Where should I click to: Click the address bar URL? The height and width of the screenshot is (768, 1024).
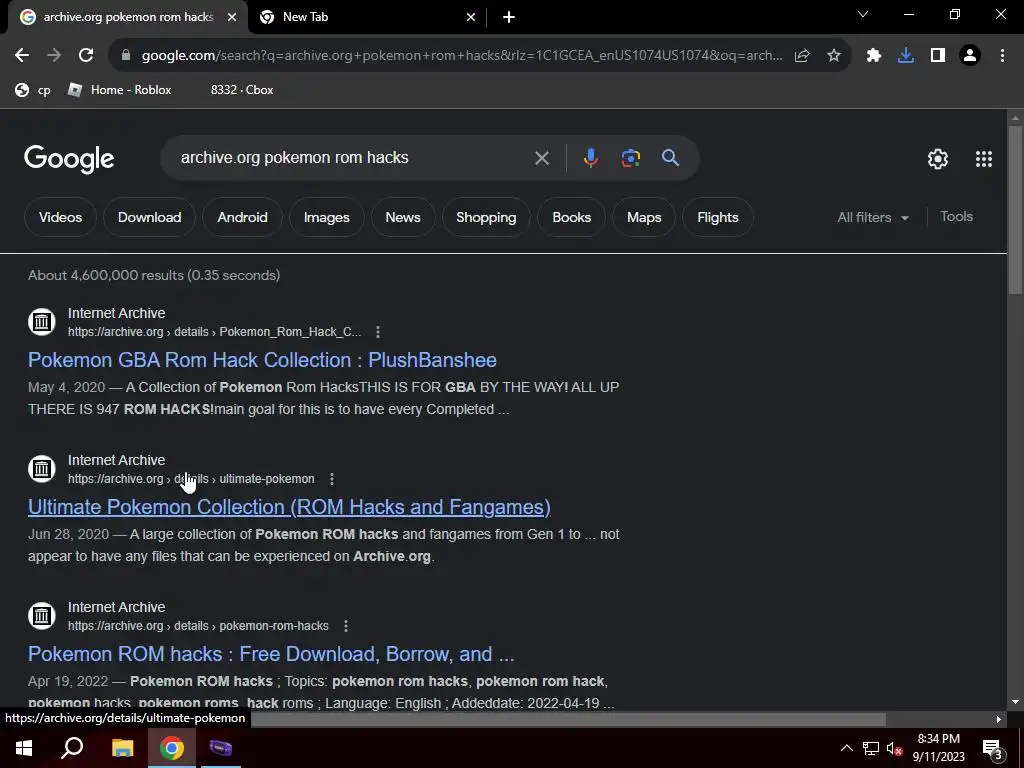[x=461, y=56]
